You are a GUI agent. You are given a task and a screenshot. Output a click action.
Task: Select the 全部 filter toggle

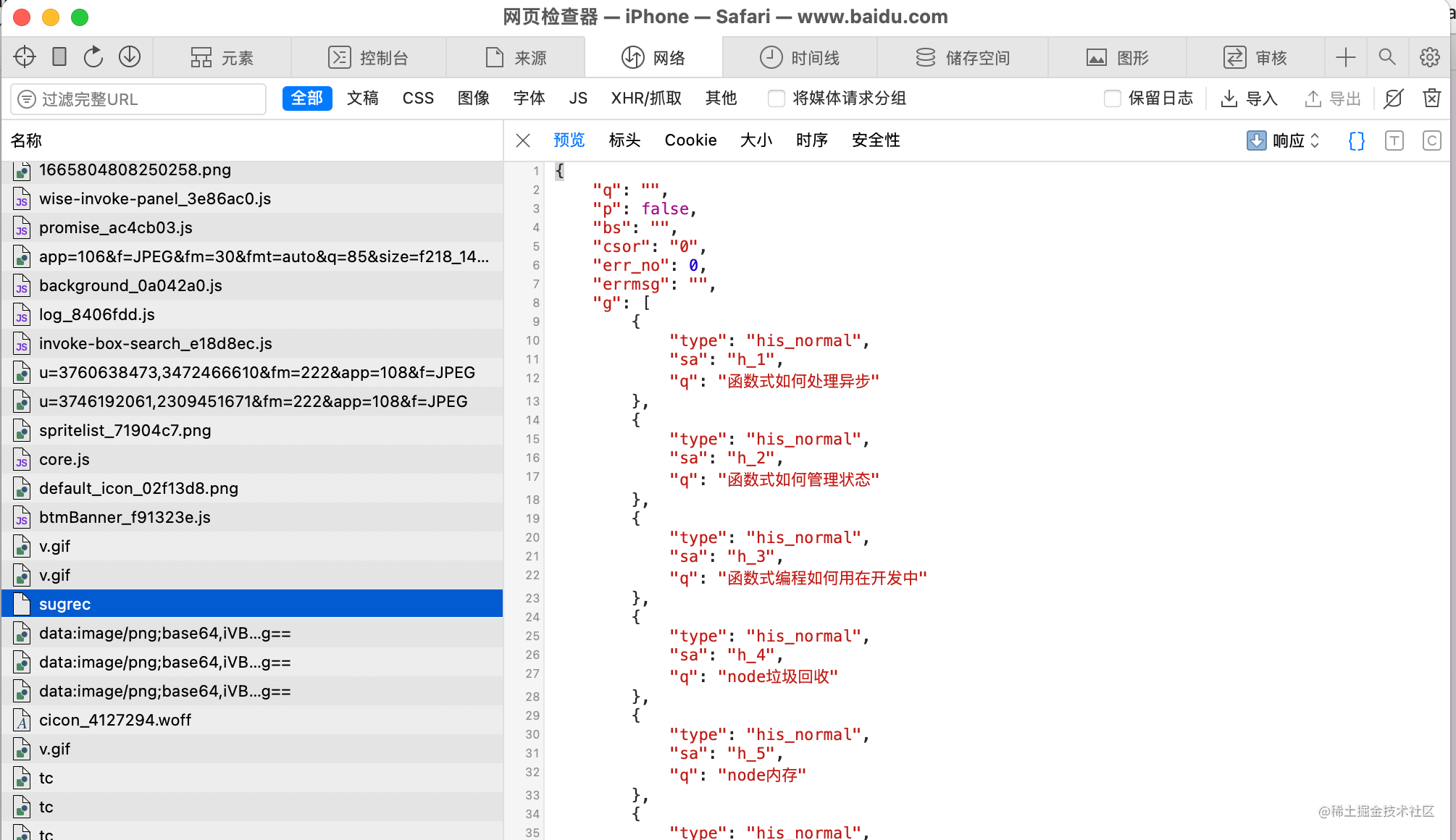307,98
